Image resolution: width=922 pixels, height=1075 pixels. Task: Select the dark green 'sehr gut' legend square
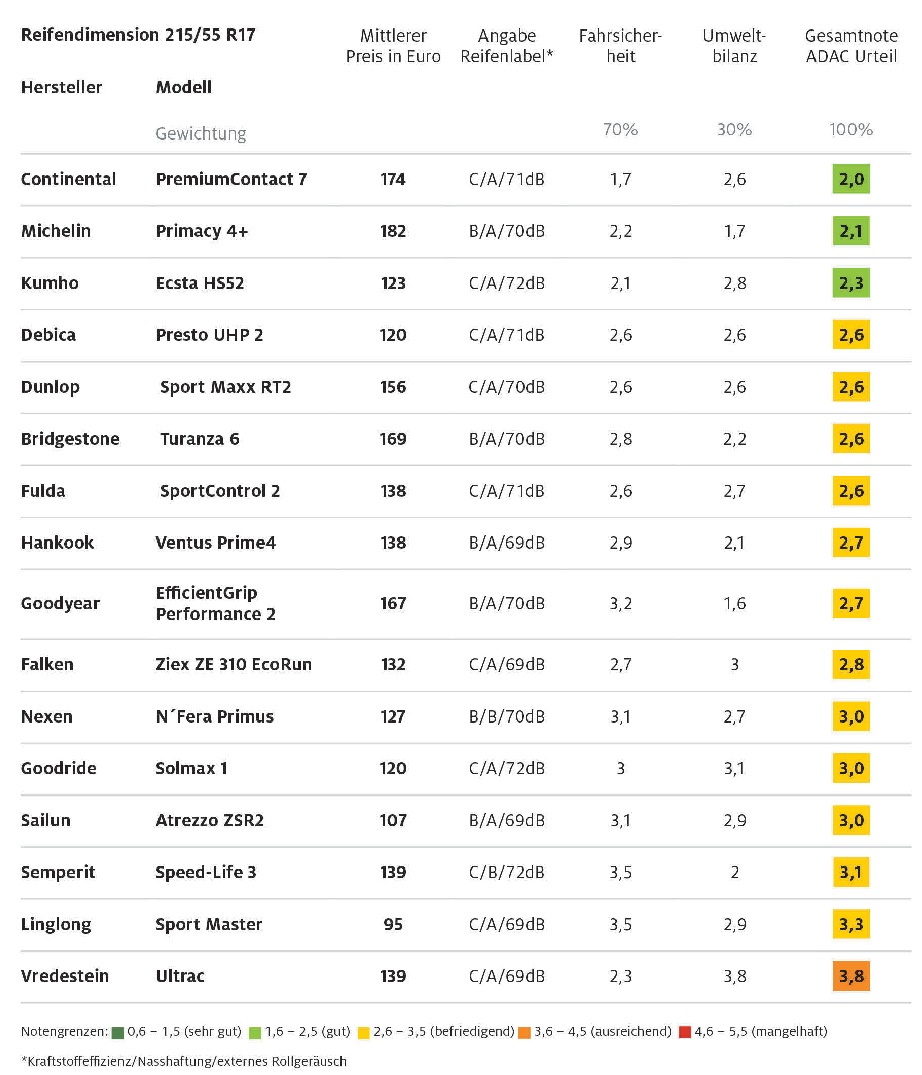click(118, 1032)
